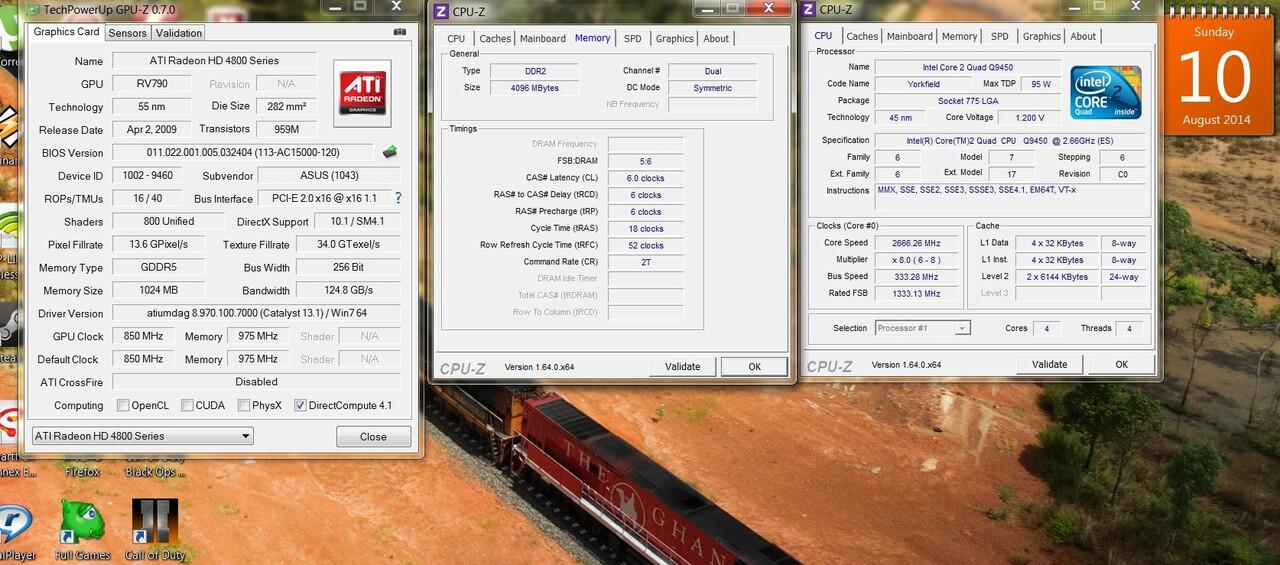Toggle the DirectCompute 4.1 checkbox
This screenshot has height=565, width=1280.
point(300,405)
